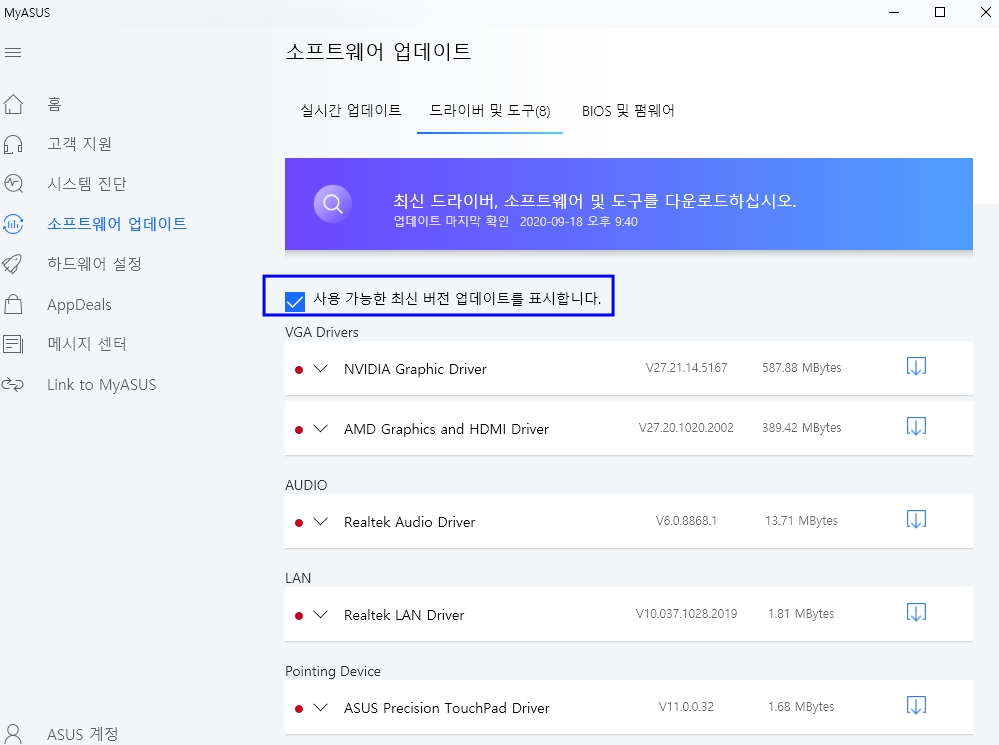Image resolution: width=999 pixels, height=745 pixels.
Task: Click the Realtek Audio Driver name
Action: tap(409, 522)
